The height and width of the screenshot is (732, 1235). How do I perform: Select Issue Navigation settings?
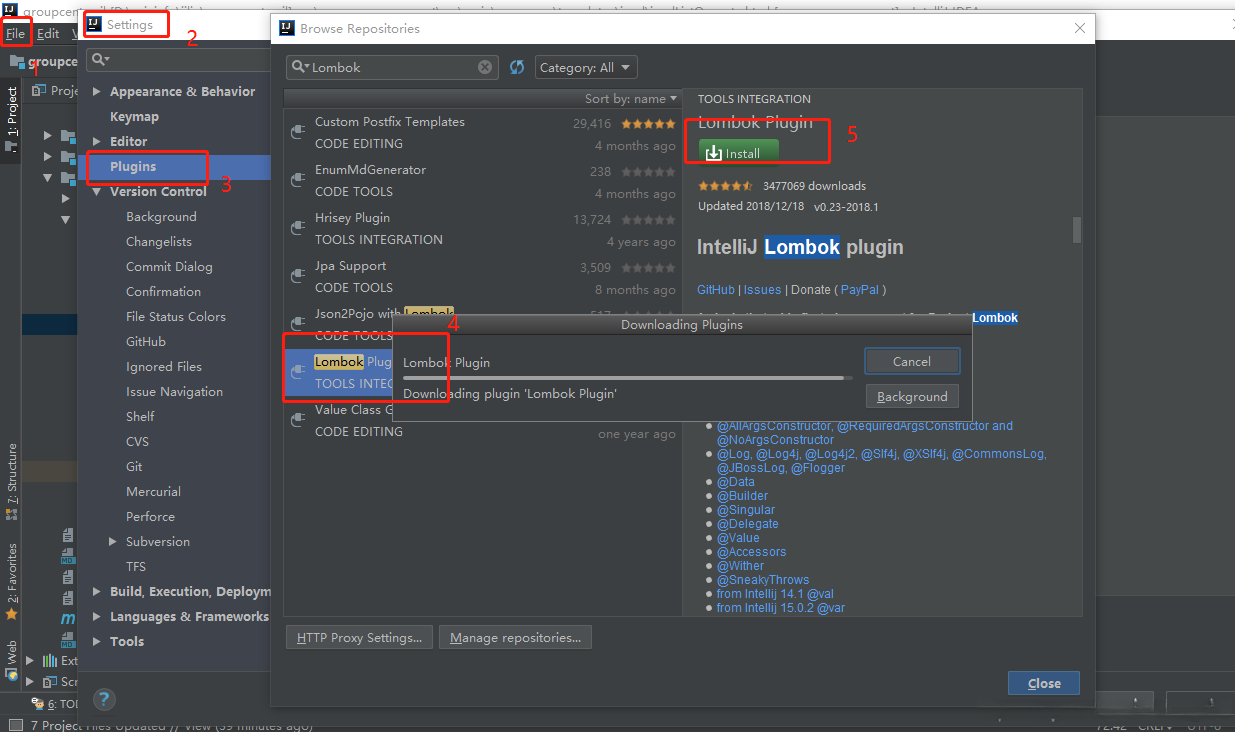pos(175,391)
